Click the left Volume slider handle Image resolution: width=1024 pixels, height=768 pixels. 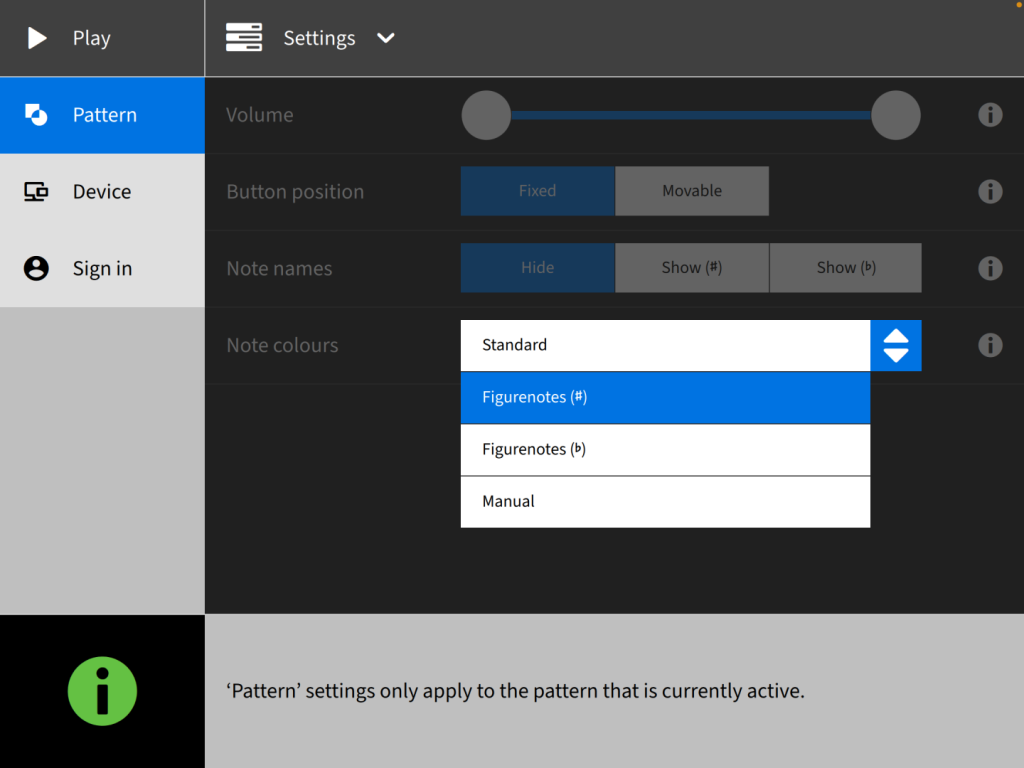coord(486,115)
